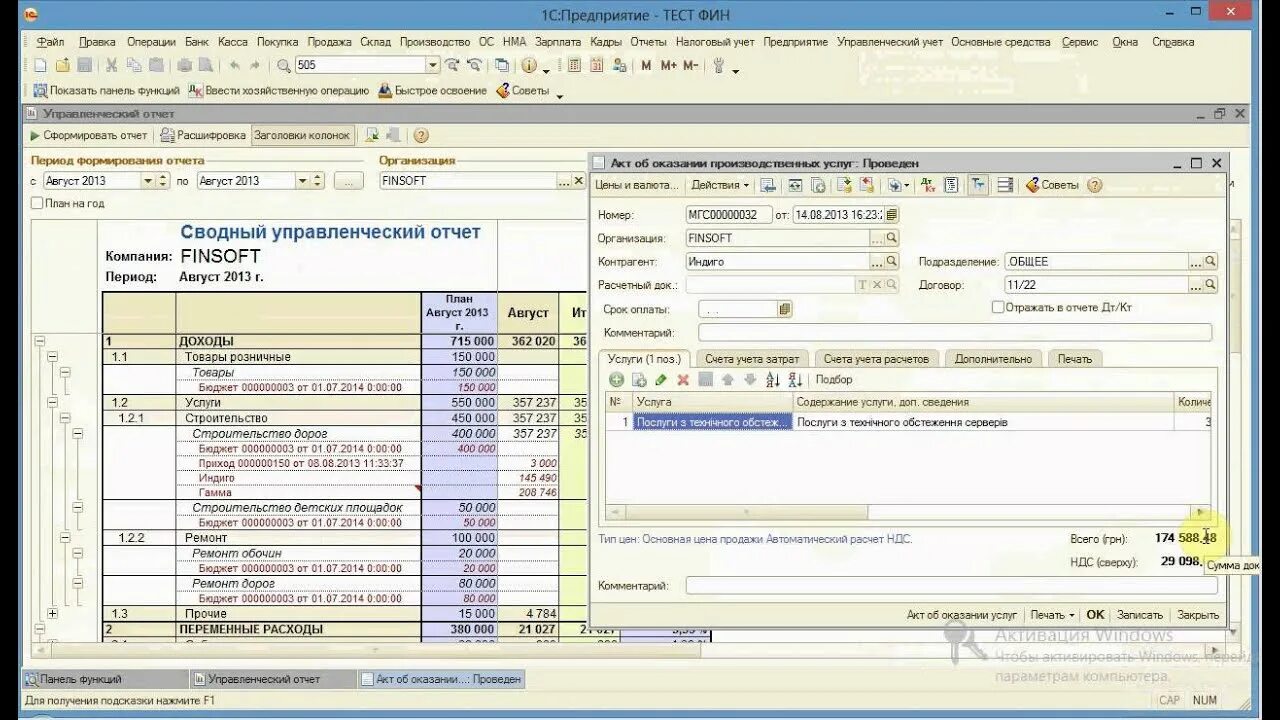Toggle План на год checkbox

point(37,203)
